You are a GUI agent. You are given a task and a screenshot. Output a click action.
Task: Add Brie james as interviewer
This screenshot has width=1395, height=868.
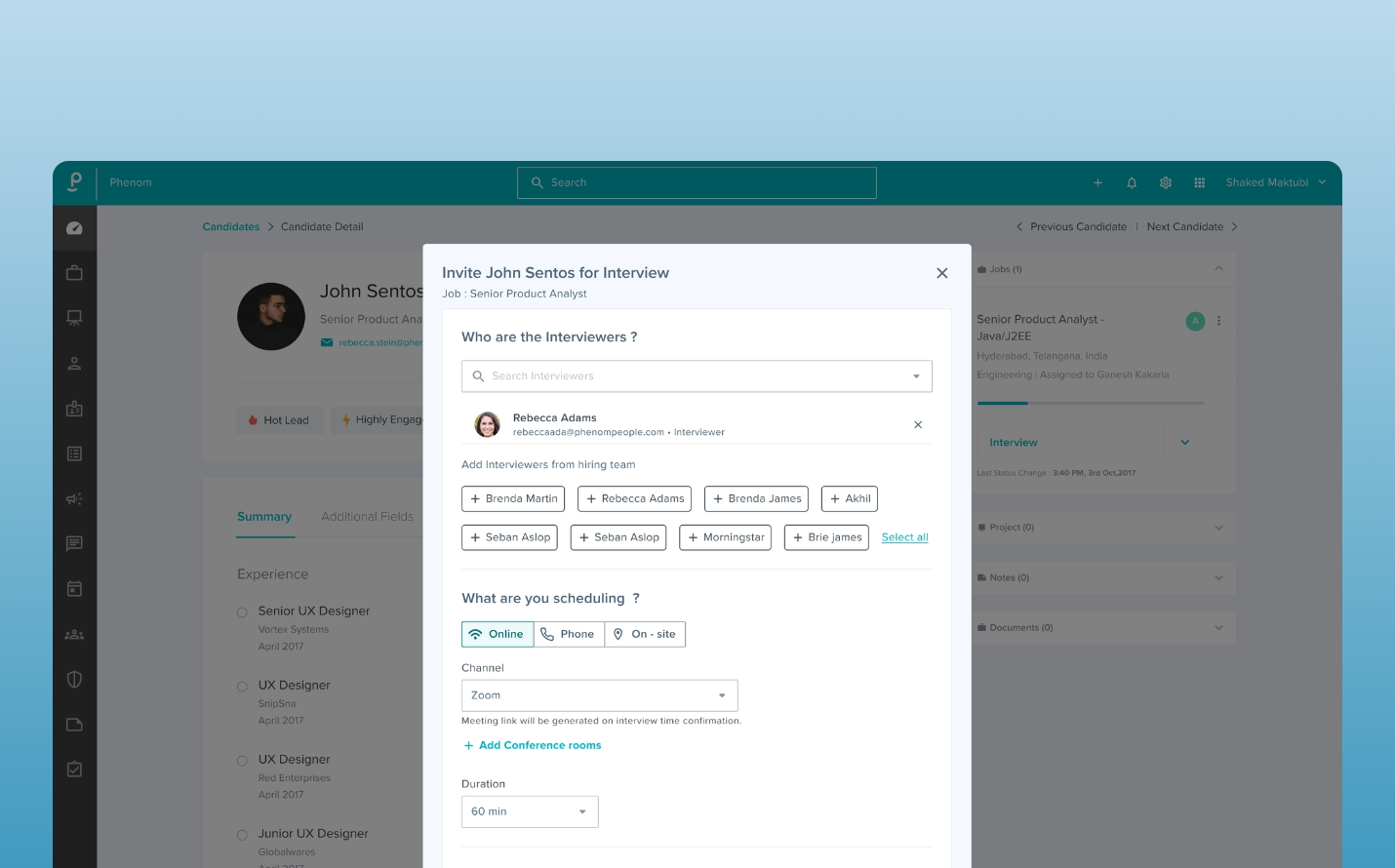tap(826, 537)
